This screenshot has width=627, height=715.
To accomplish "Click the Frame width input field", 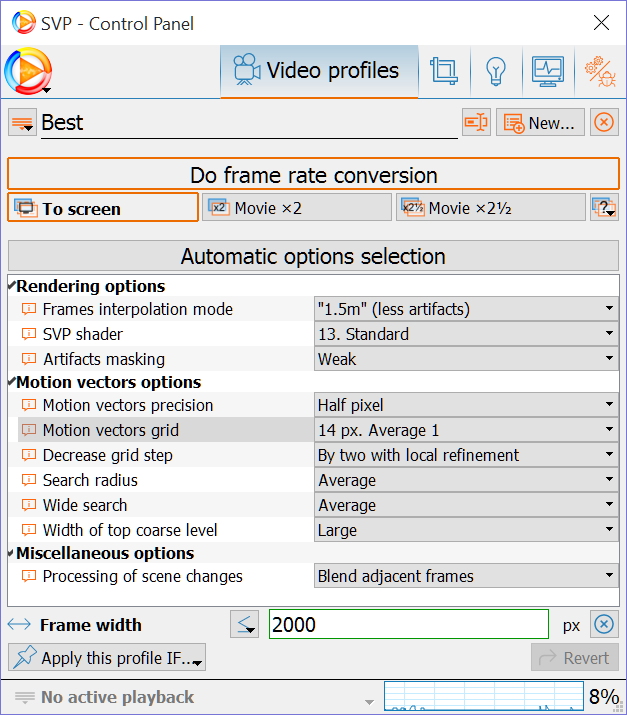I will click(x=408, y=625).
